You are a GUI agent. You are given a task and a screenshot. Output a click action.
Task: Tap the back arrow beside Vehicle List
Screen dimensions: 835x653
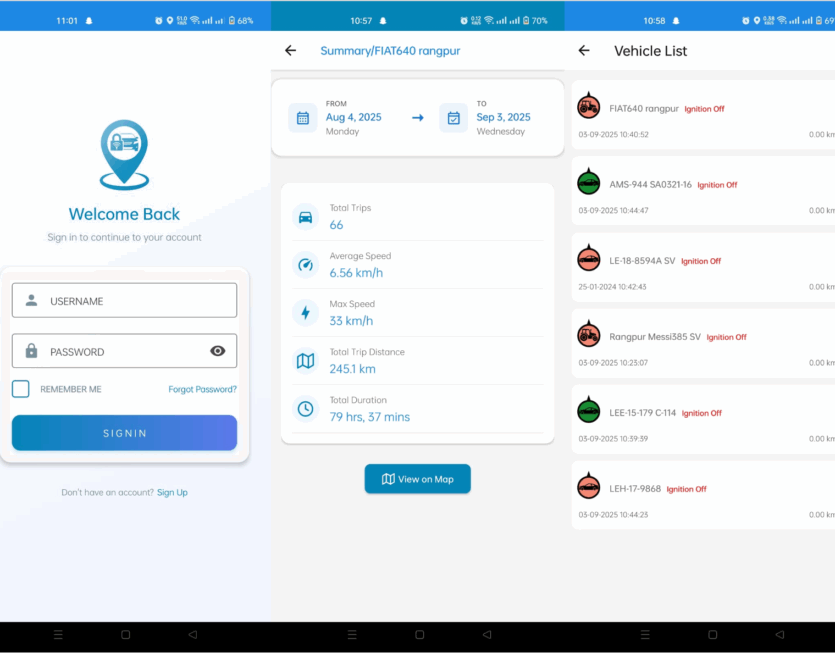click(x=584, y=51)
